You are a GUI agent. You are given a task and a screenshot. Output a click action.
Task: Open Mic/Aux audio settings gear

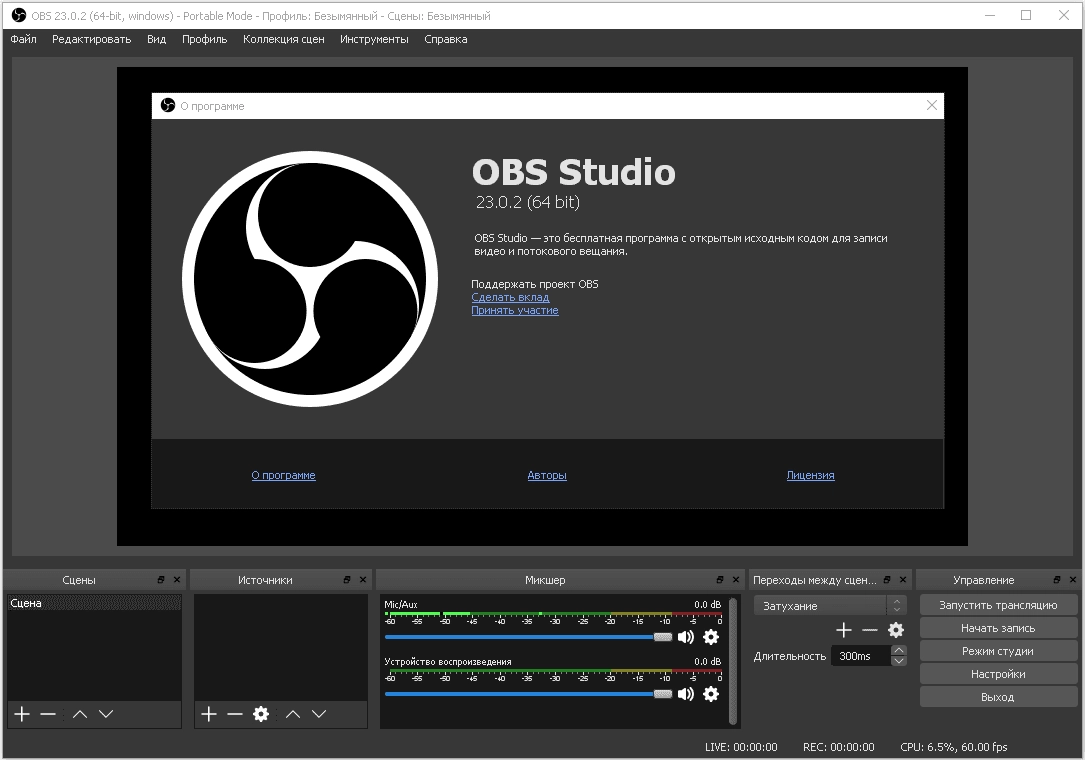point(711,637)
